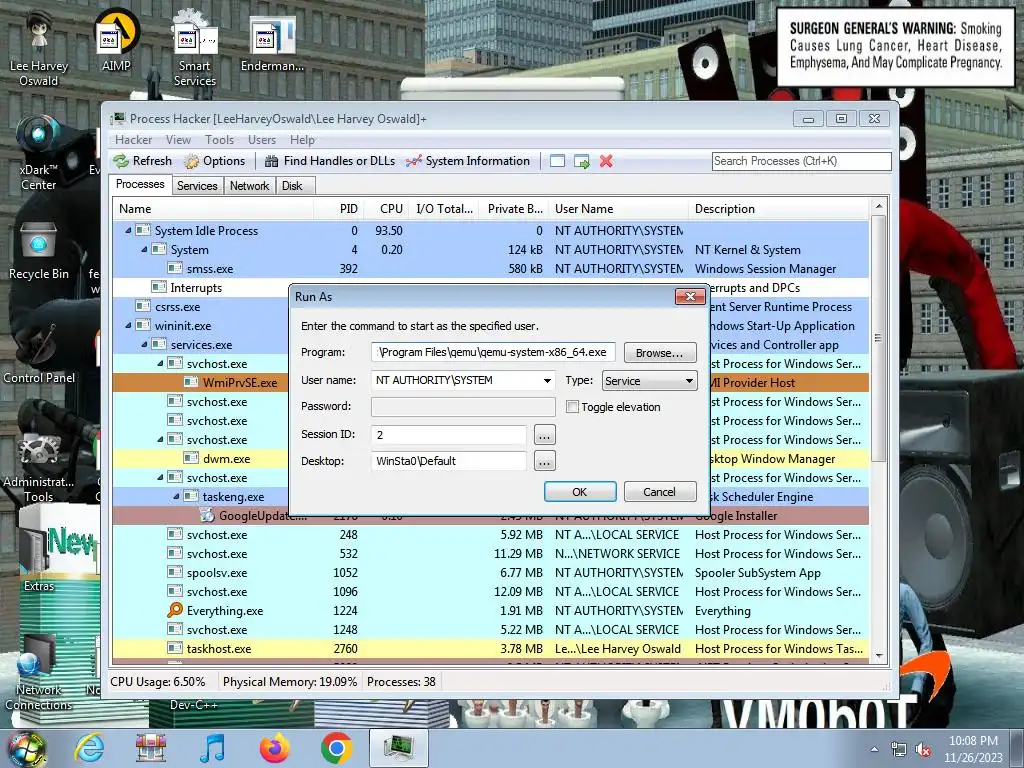Collapse the svchost.exe node above WmiPrvSE.exe
Screen dimensions: 1024x768
(160, 363)
